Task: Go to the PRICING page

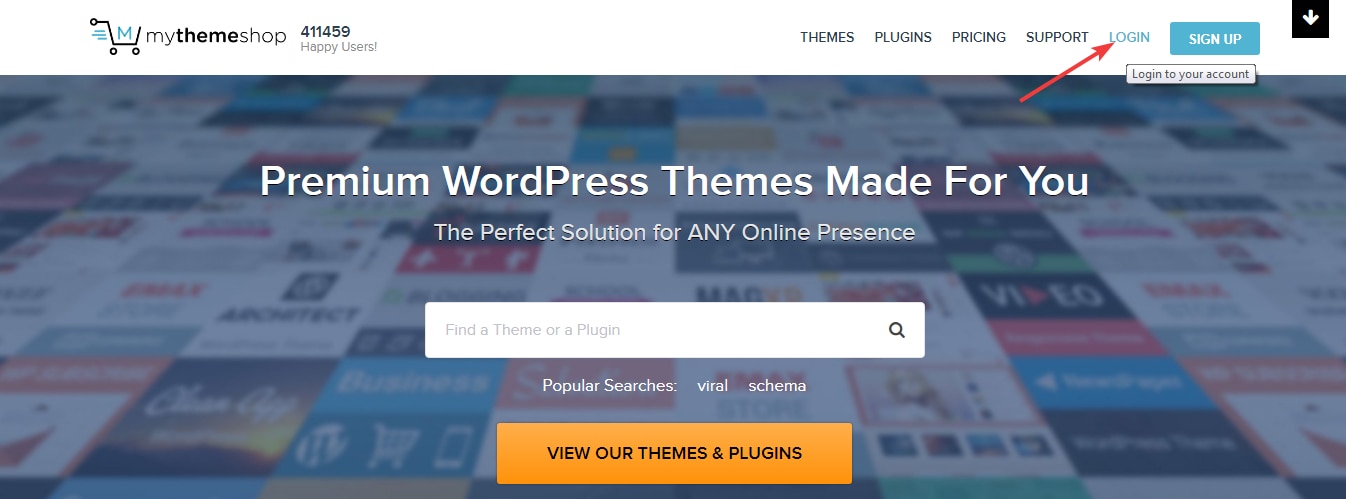Action: 979,37
